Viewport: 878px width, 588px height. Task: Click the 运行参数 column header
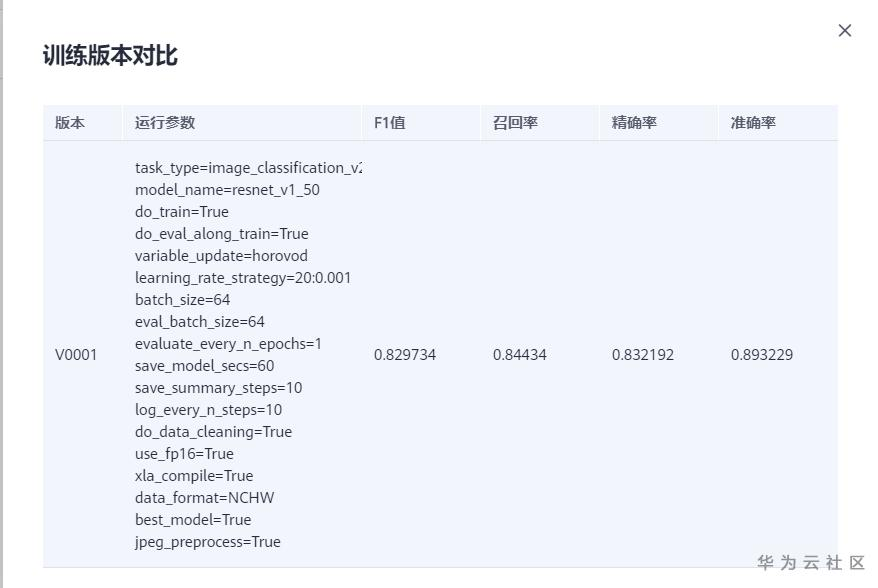click(x=165, y=123)
